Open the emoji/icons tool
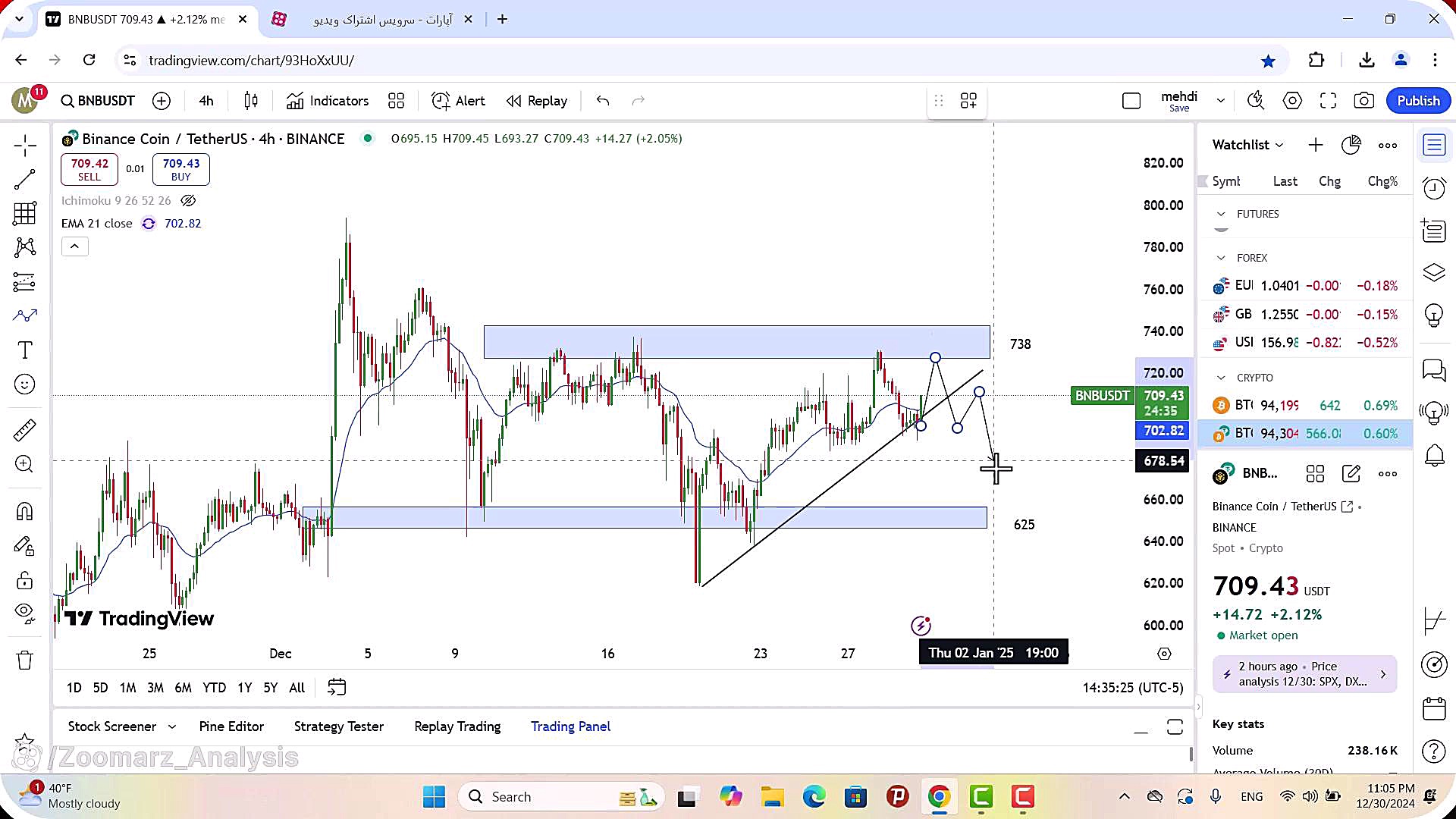This screenshot has width=1456, height=819. (x=24, y=384)
